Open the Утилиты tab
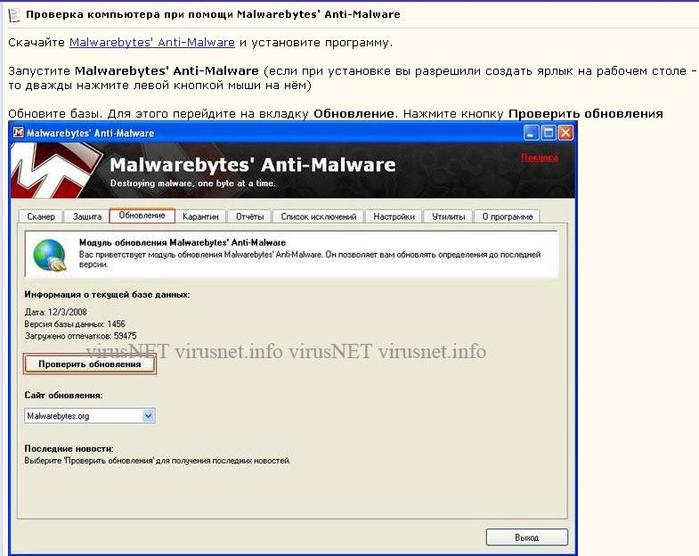 tap(448, 217)
